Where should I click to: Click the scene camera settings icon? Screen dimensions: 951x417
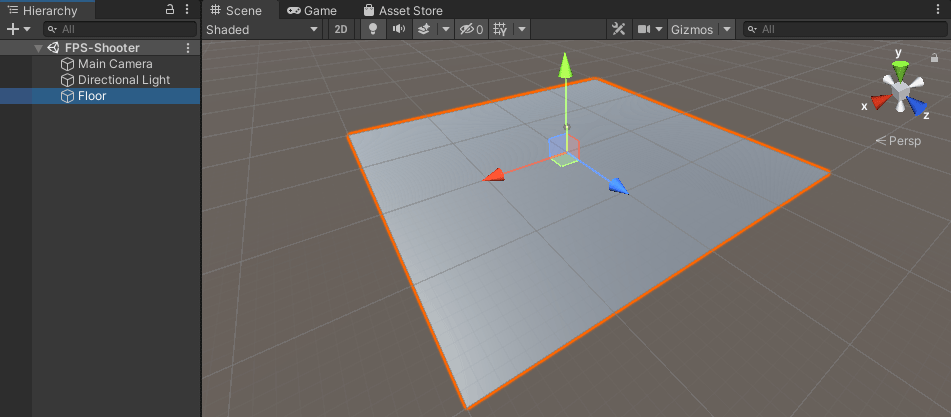coord(645,30)
